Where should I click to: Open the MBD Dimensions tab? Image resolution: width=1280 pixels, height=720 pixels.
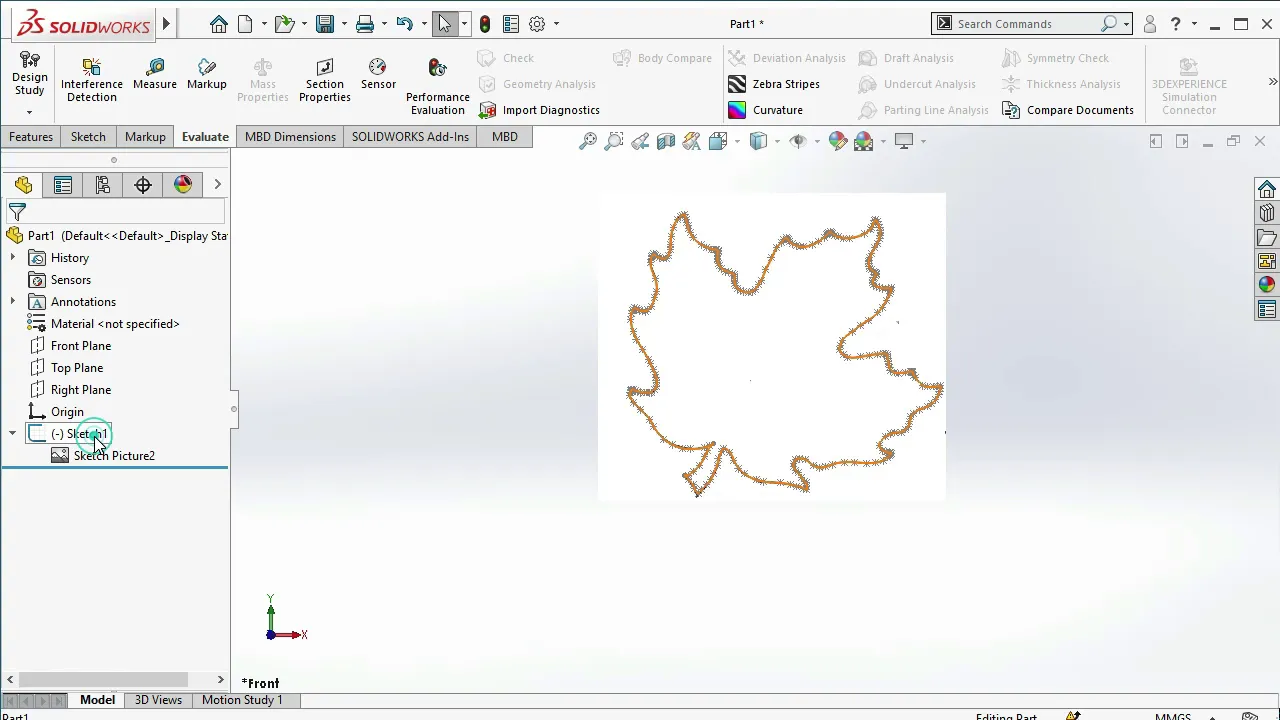(x=290, y=137)
